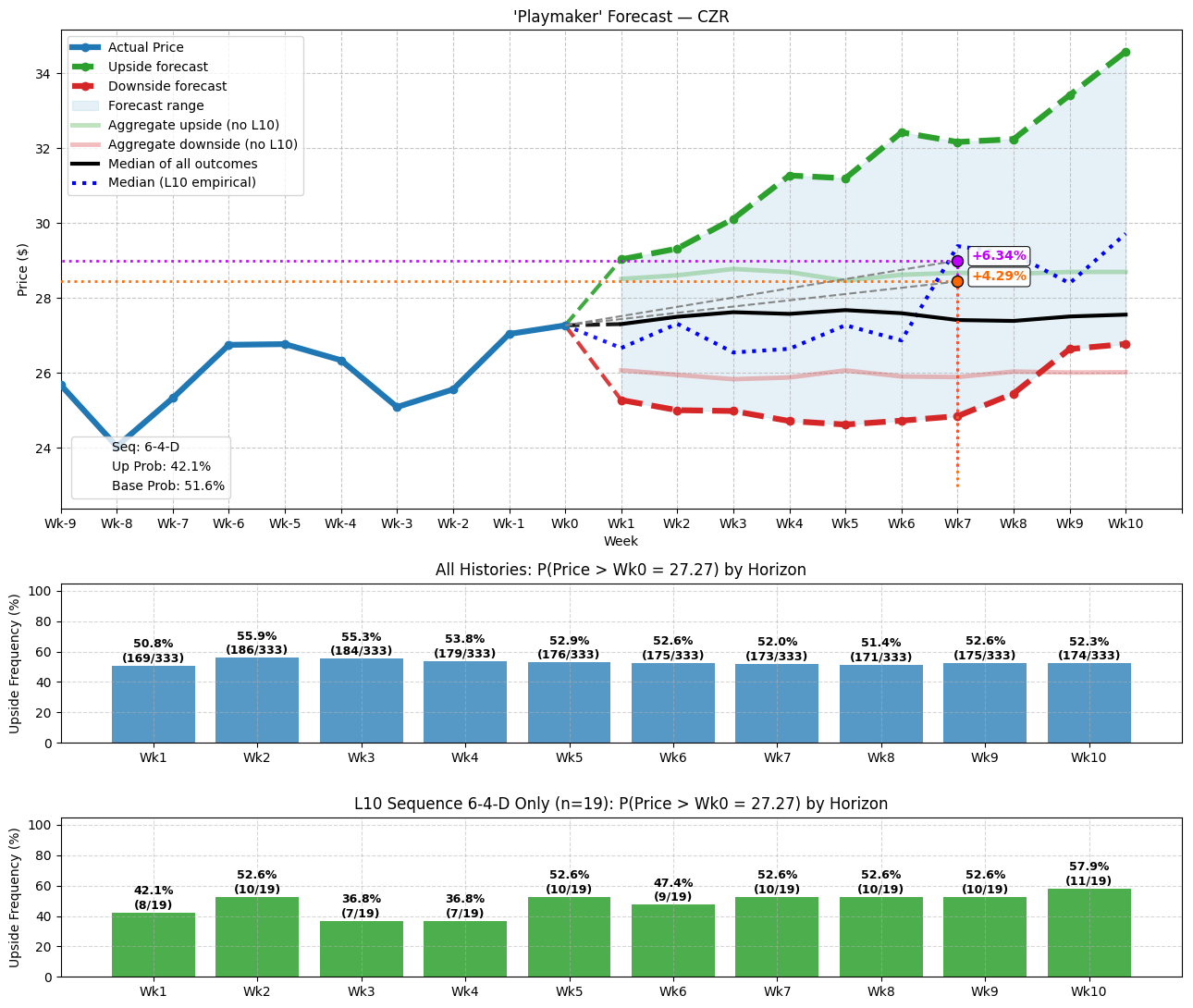Click the +4.29% annotation label
The image size is (1193, 1008).
point(999,277)
